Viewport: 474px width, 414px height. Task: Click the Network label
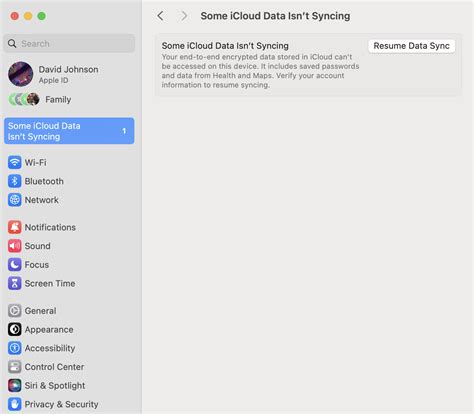[x=42, y=200]
